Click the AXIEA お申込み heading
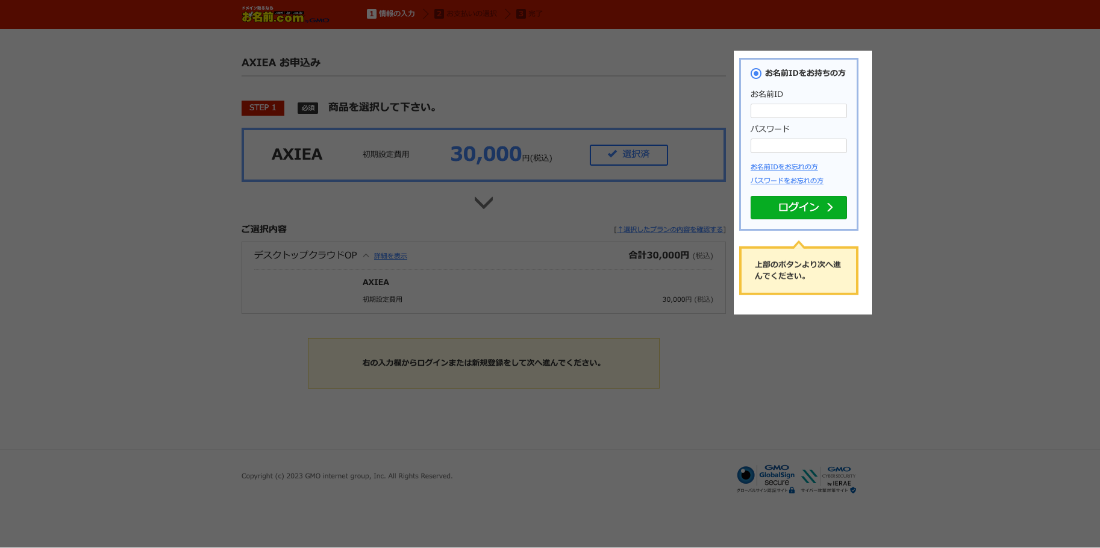1100x548 pixels. 281,62
